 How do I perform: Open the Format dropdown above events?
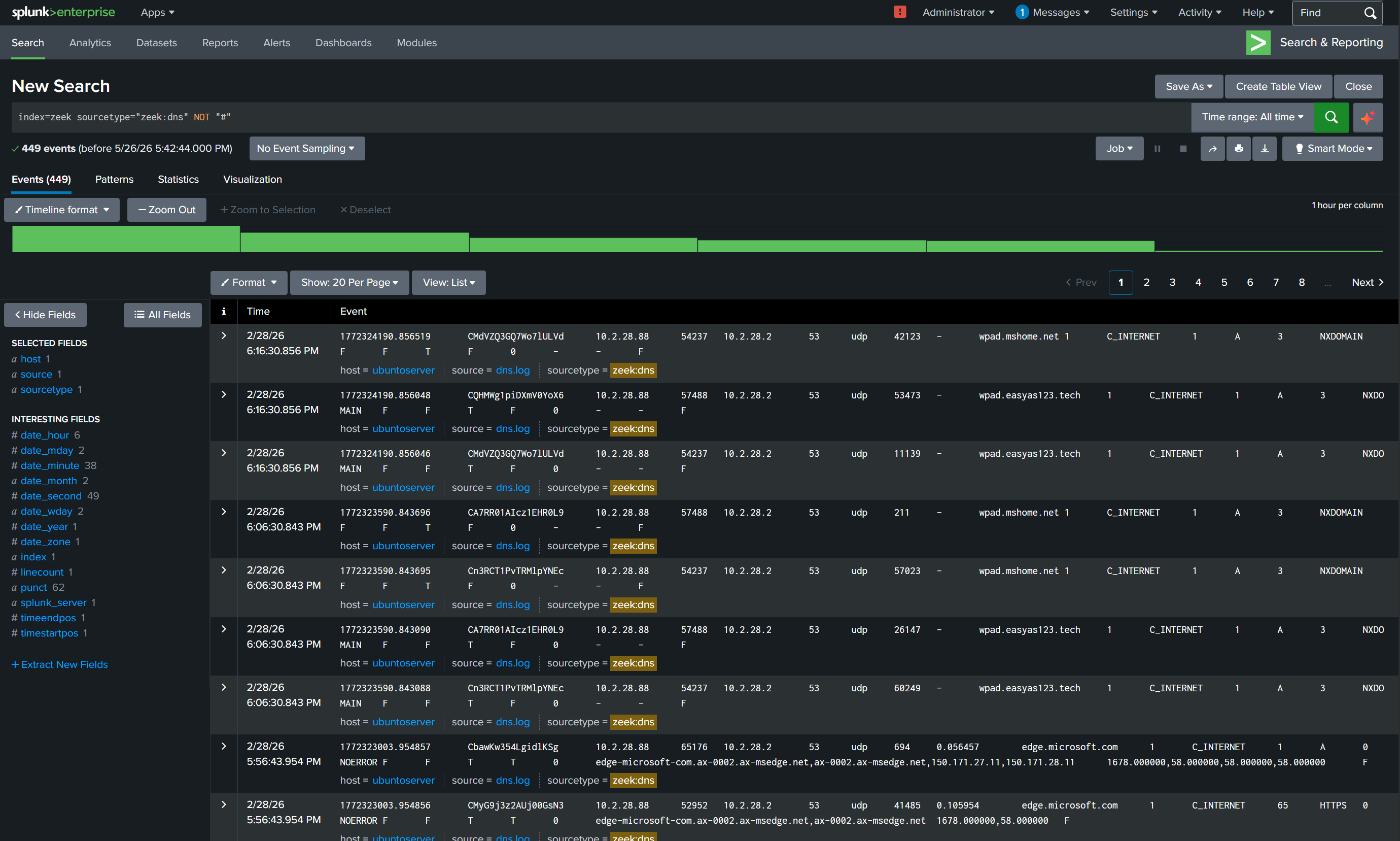(249, 282)
